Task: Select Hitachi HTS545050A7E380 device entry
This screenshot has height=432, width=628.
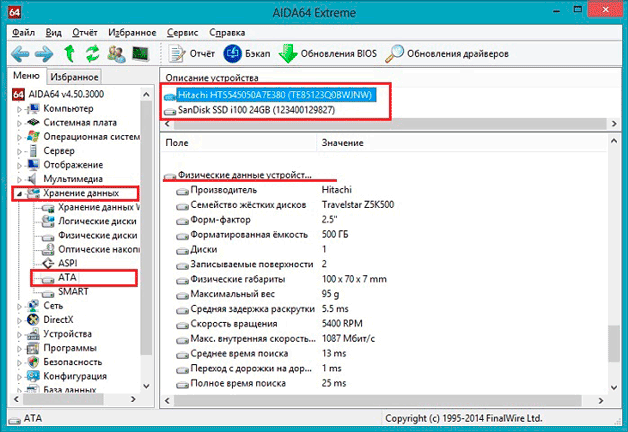Action: pos(275,95)
